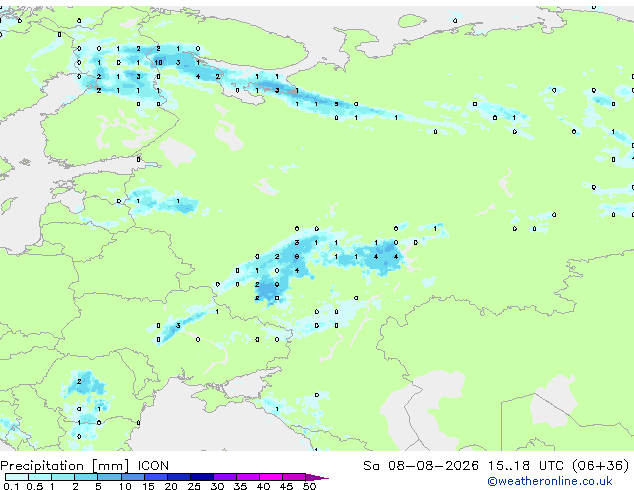Click the legend scale label 25
The height and width of the screenshot is (490, 634).
[194, 486]
